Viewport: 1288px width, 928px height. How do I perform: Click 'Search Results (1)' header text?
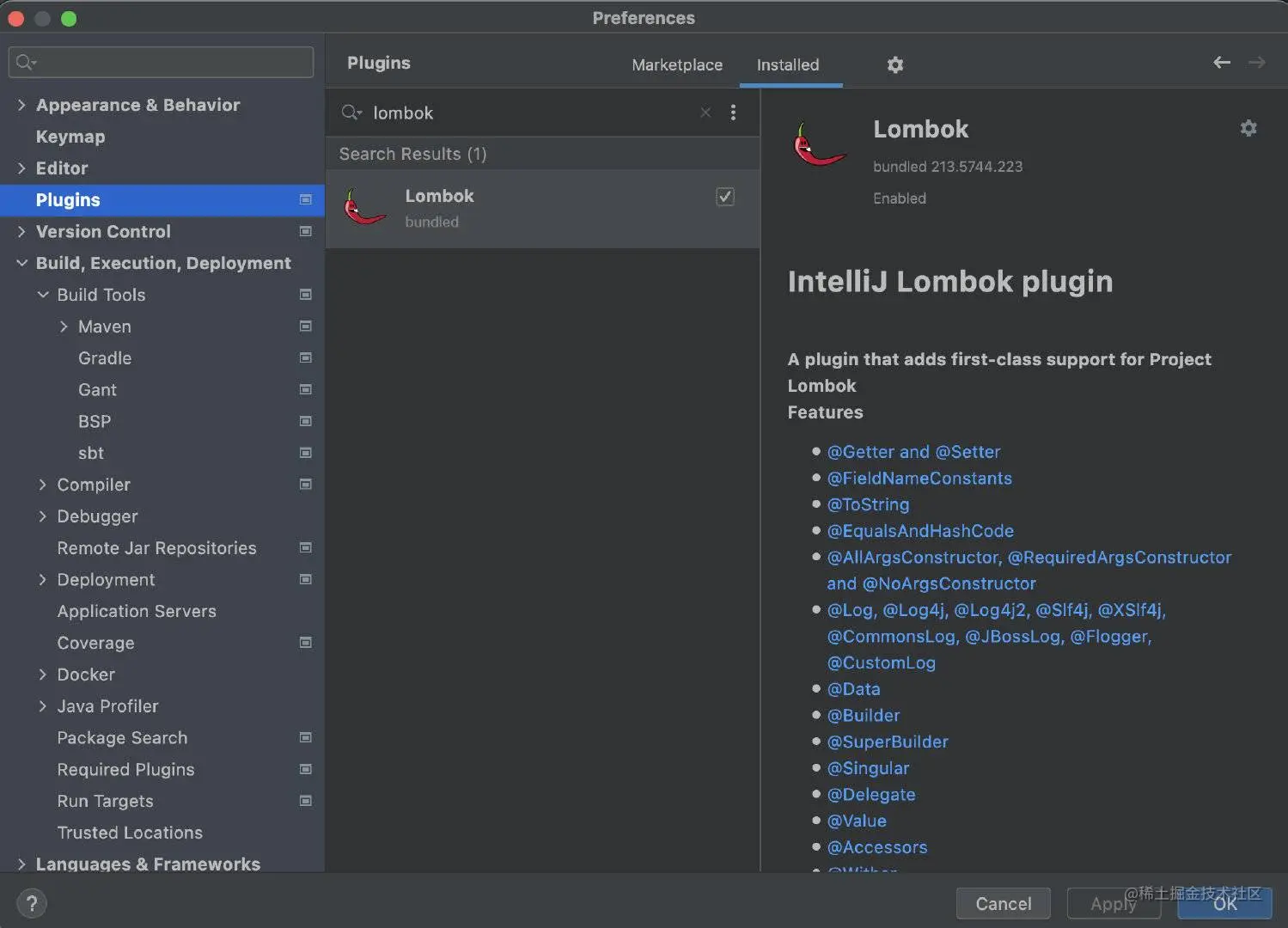pyautogui.click(x=412, y=154)
